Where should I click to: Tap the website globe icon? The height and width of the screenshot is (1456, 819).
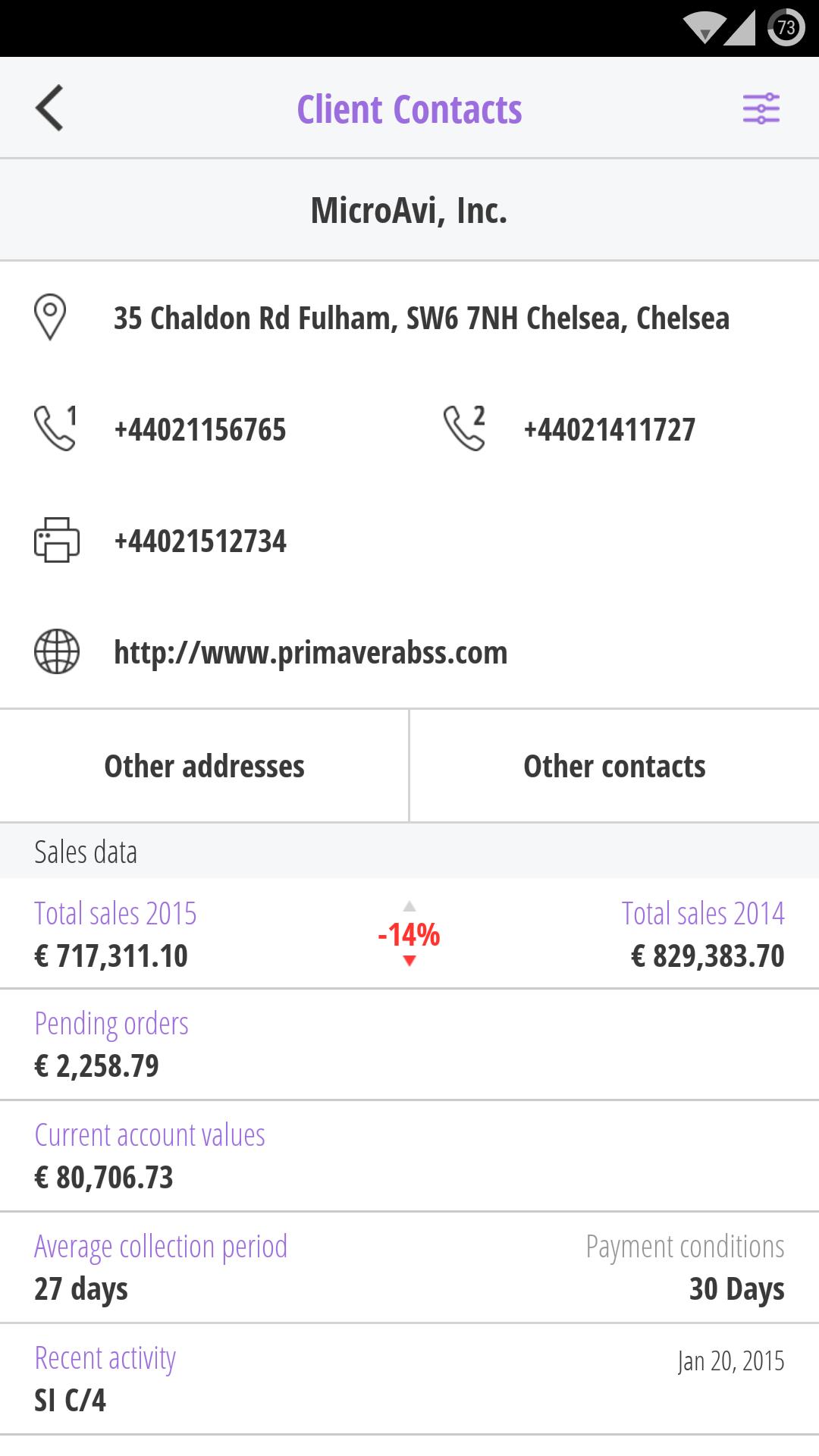click(x=57, y=651)
